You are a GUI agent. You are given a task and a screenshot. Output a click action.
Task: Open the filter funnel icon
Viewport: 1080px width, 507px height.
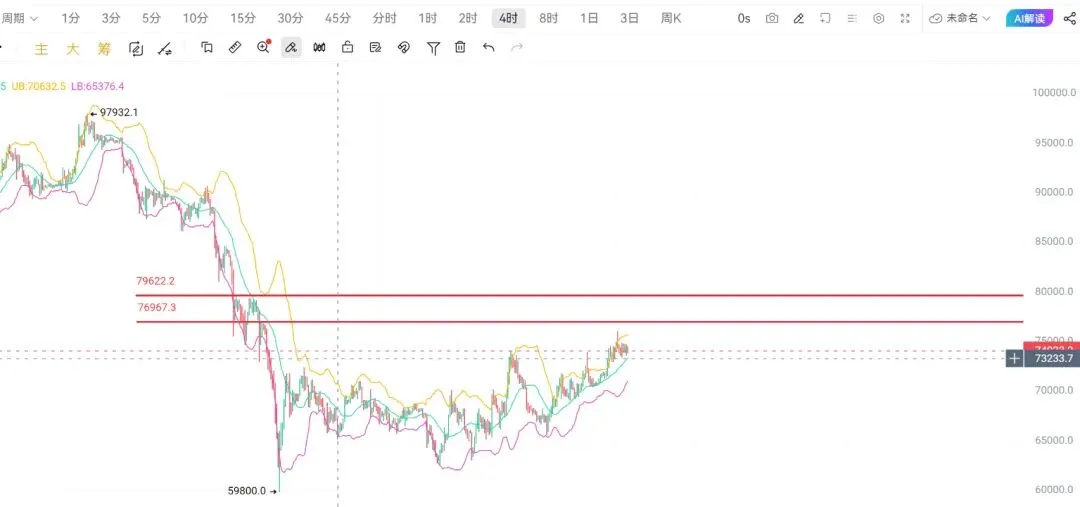click(433, 48)
